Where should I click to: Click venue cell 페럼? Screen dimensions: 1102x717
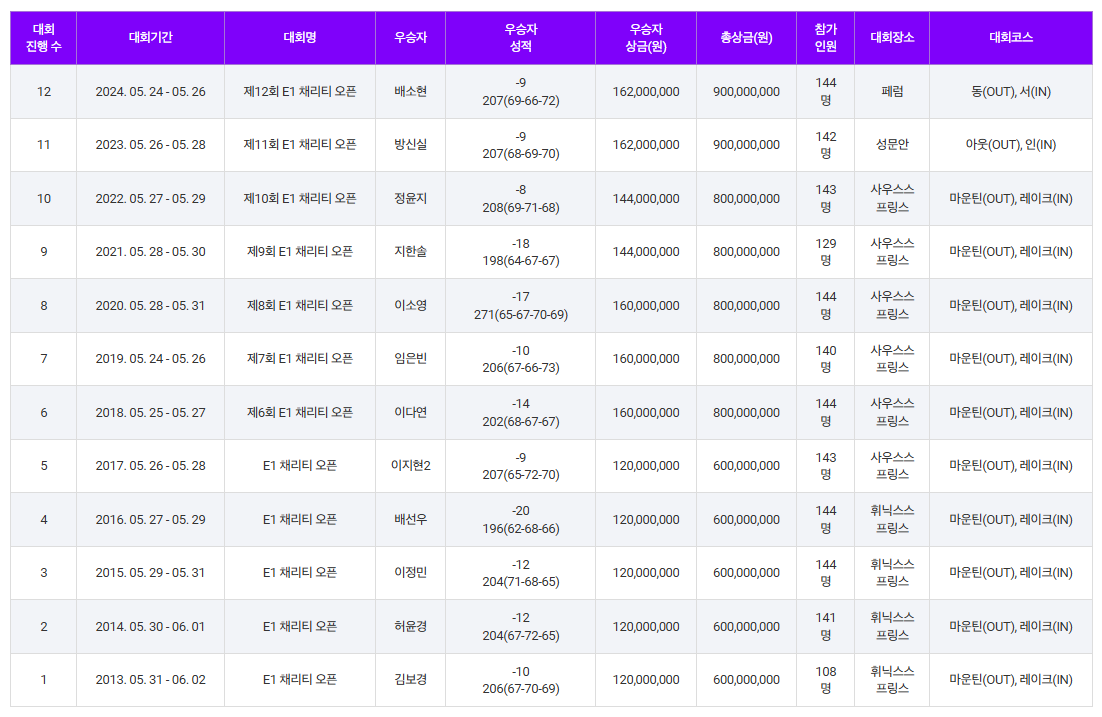[x=893, y=91]
